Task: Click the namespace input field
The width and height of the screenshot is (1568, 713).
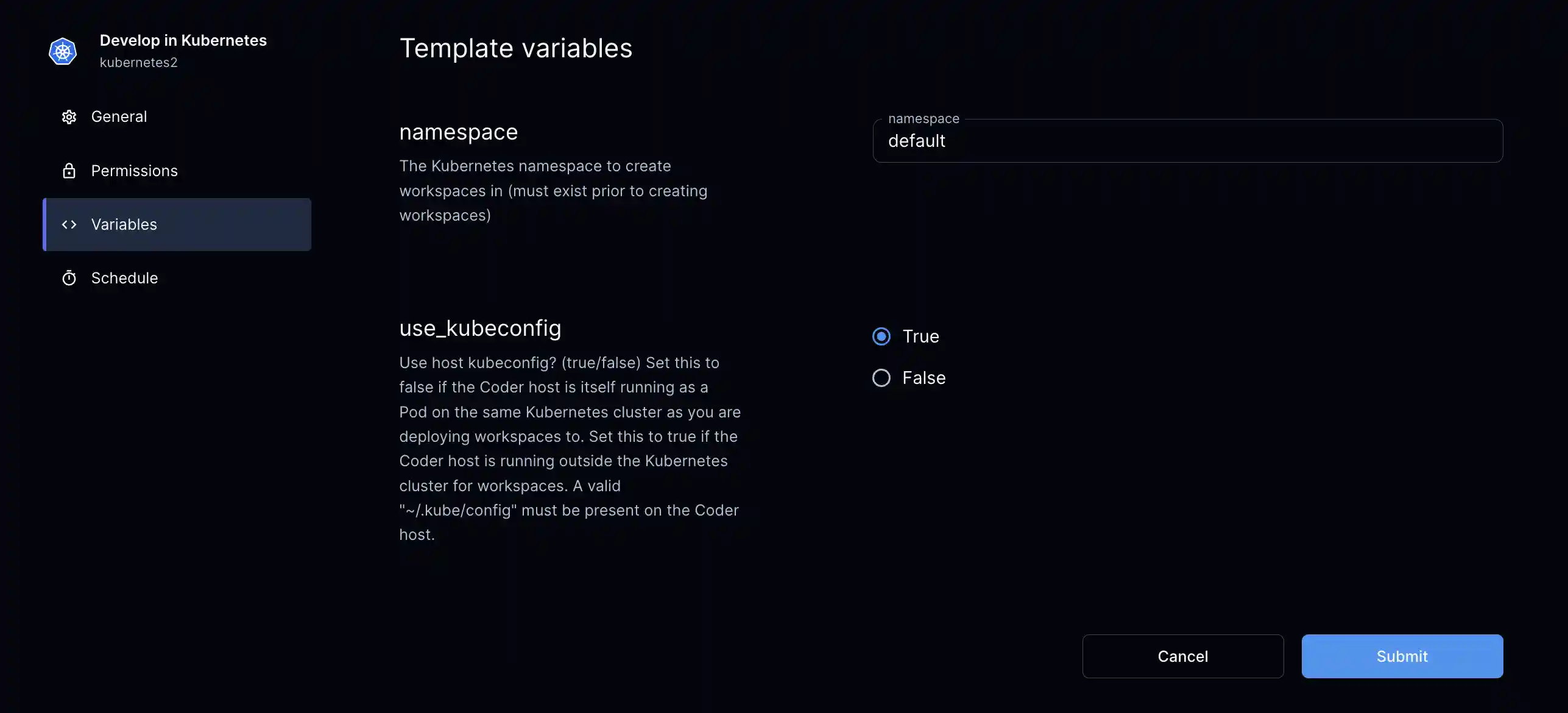Action: 1188,141
